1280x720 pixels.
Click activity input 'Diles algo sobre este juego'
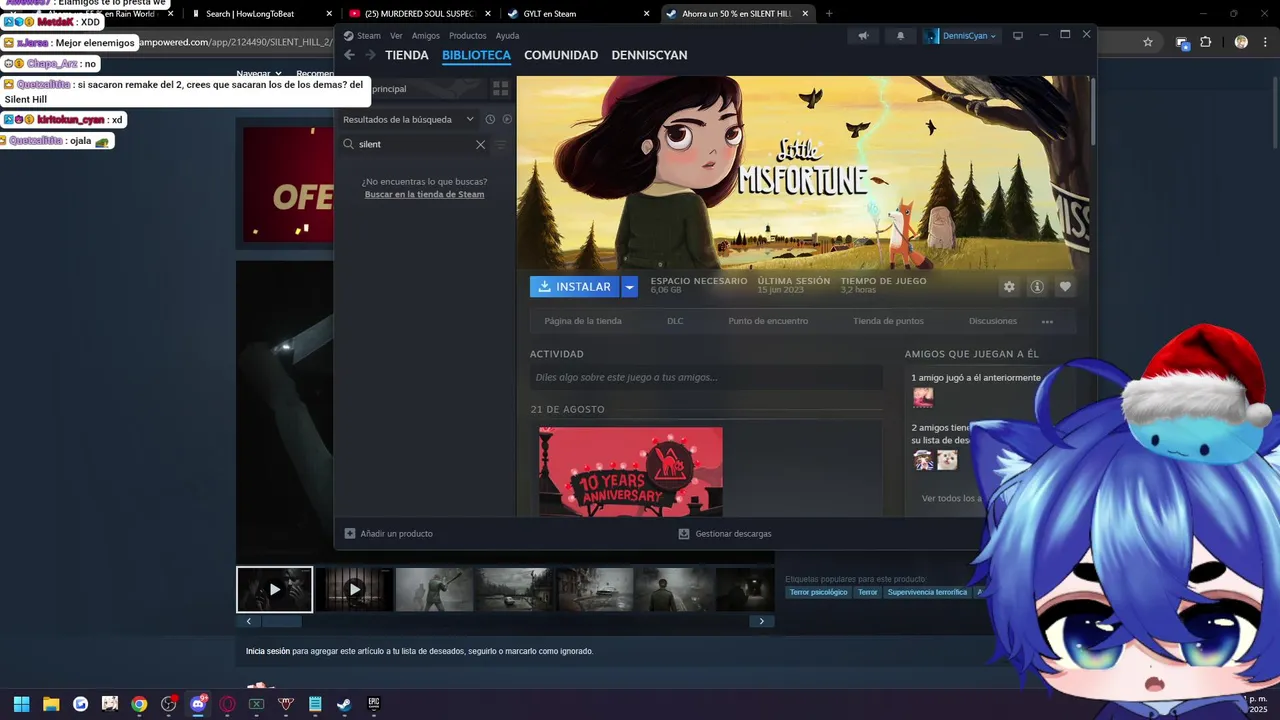click(706, 377)
